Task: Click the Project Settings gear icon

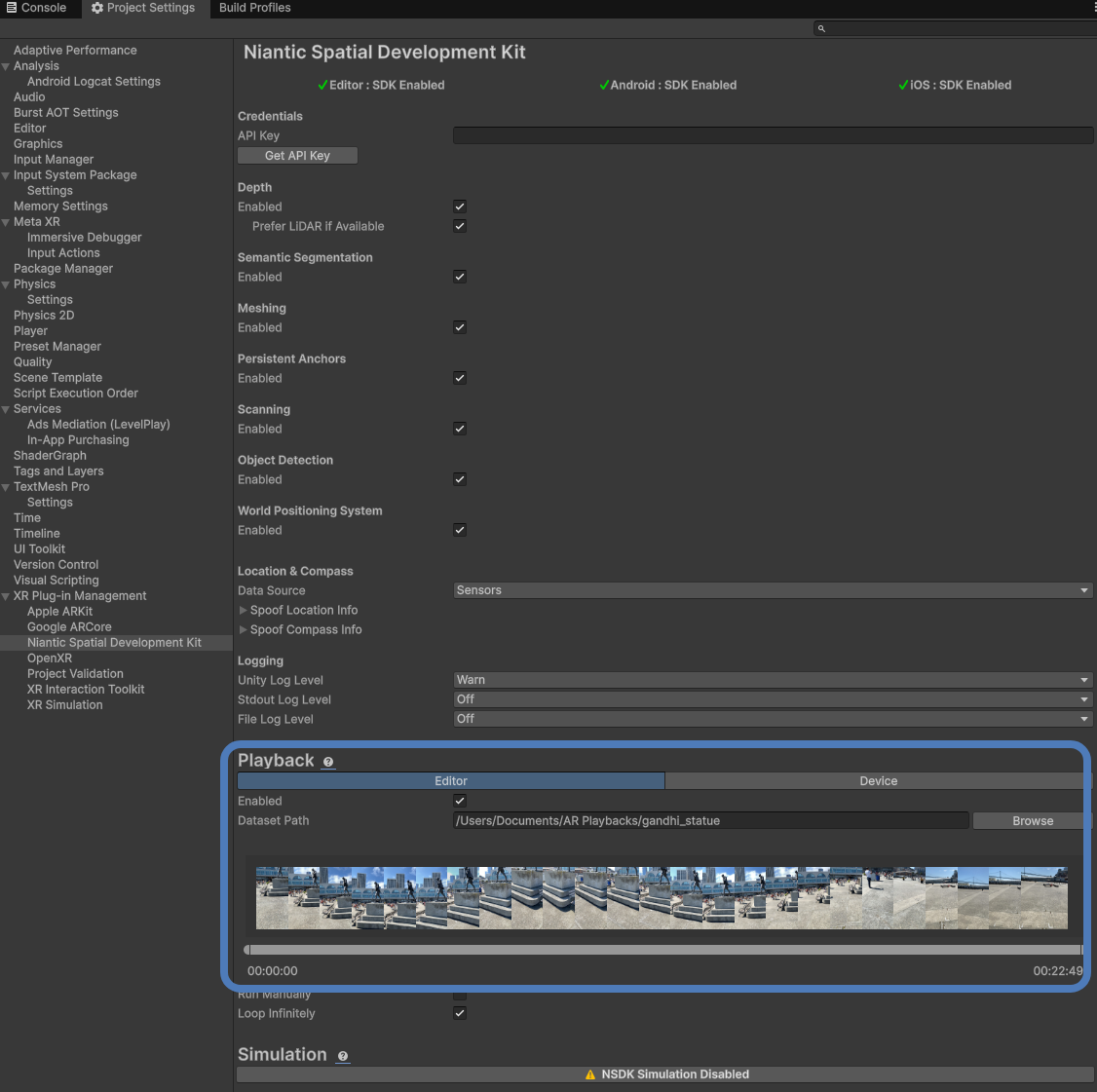Action: click(x=96, y=8)
